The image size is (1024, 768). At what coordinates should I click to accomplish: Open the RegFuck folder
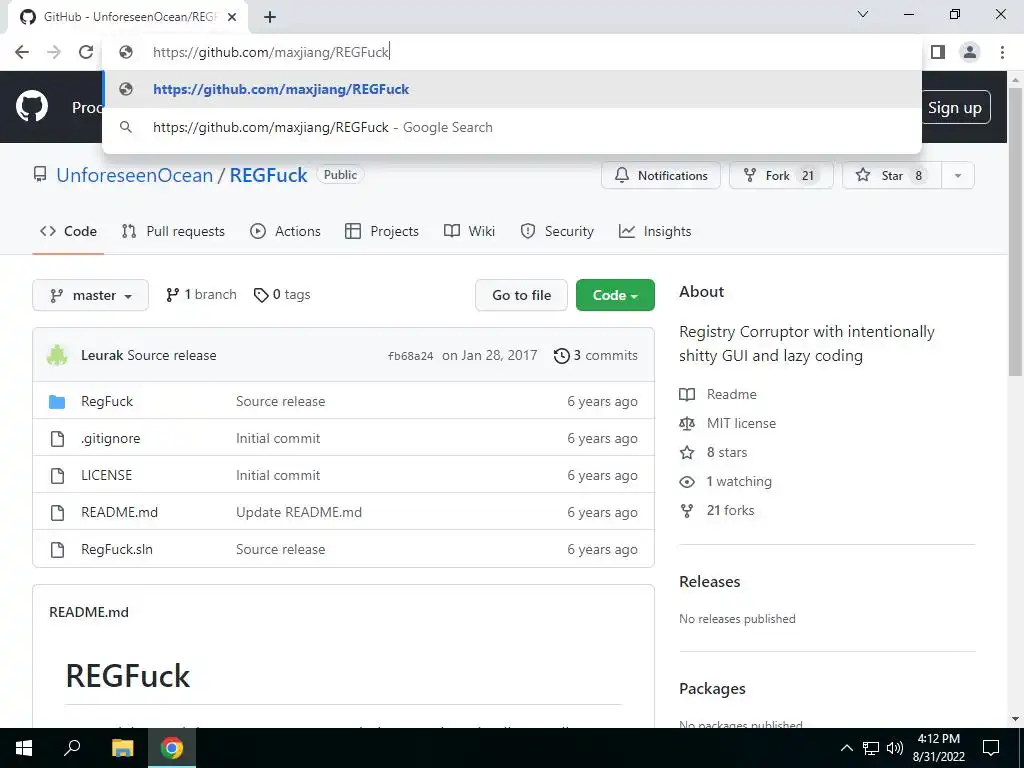107,401
